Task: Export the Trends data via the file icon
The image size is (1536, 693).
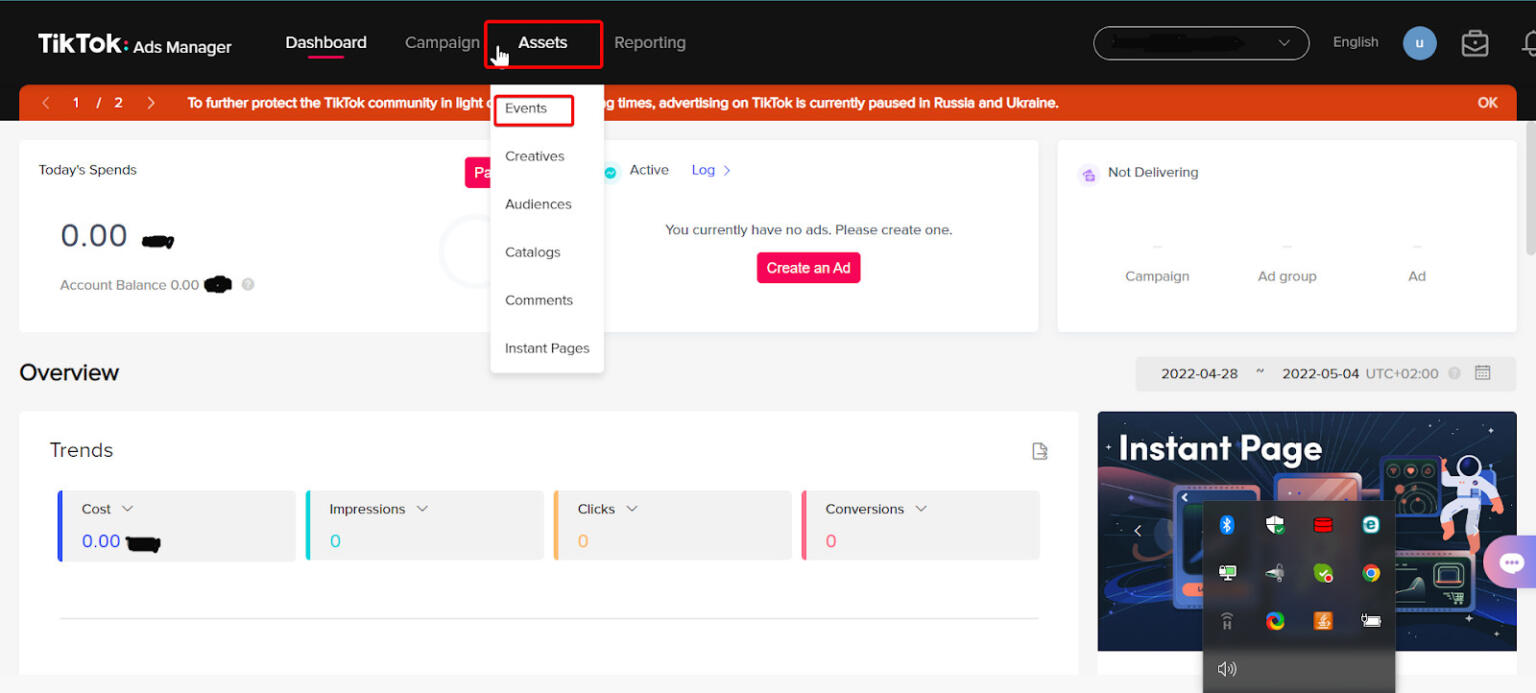Action: [x=1040, y=451]
